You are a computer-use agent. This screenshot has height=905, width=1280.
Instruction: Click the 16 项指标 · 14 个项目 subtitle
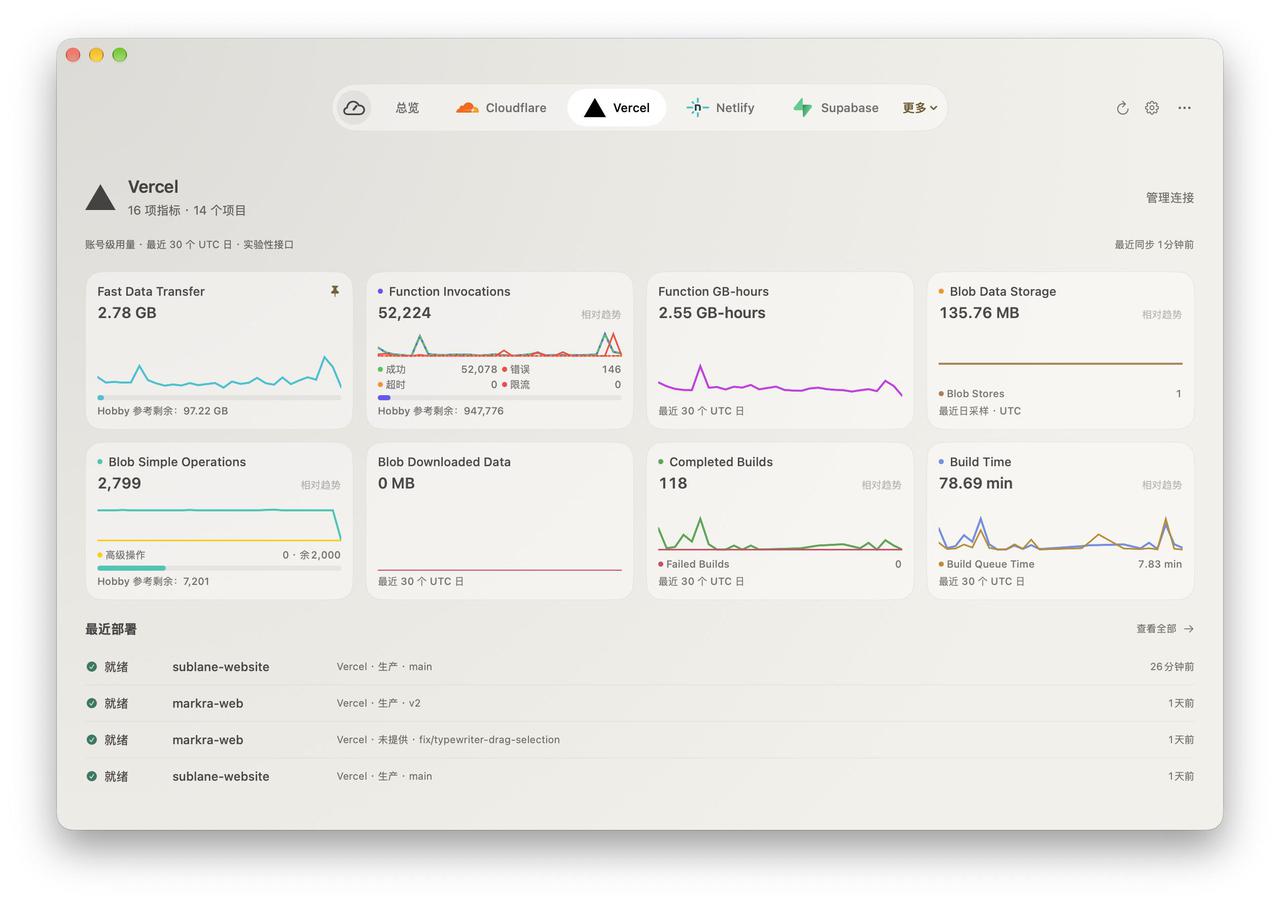click(187, 210)
